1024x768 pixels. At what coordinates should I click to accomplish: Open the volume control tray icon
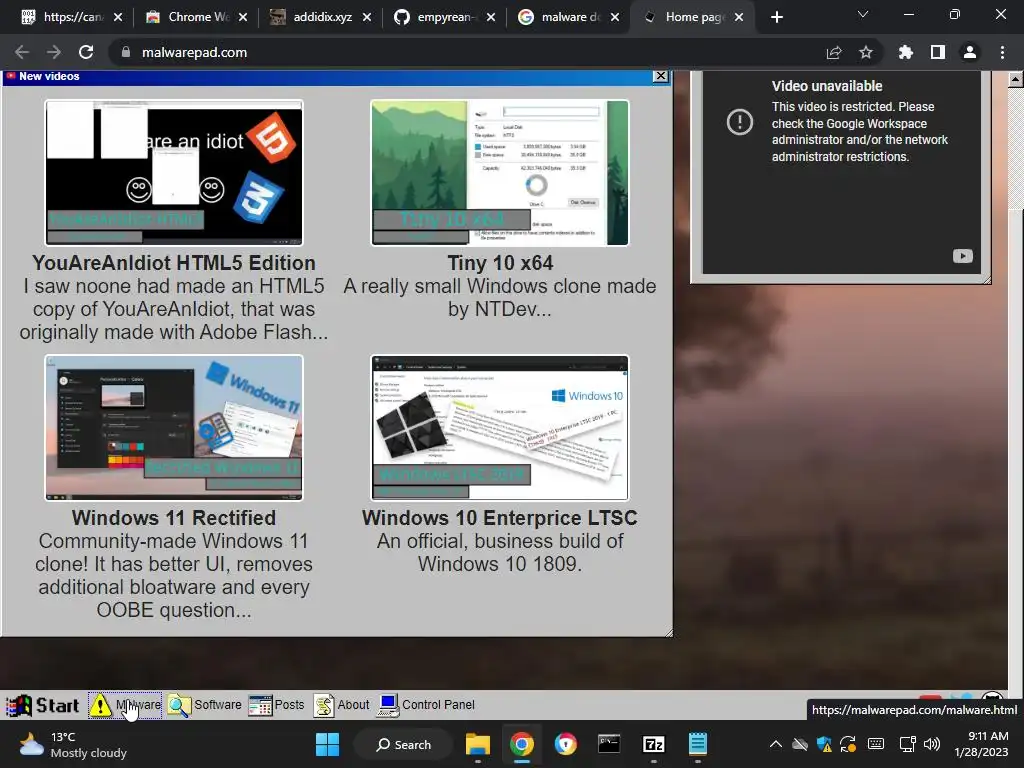click(x=932, y=744)
